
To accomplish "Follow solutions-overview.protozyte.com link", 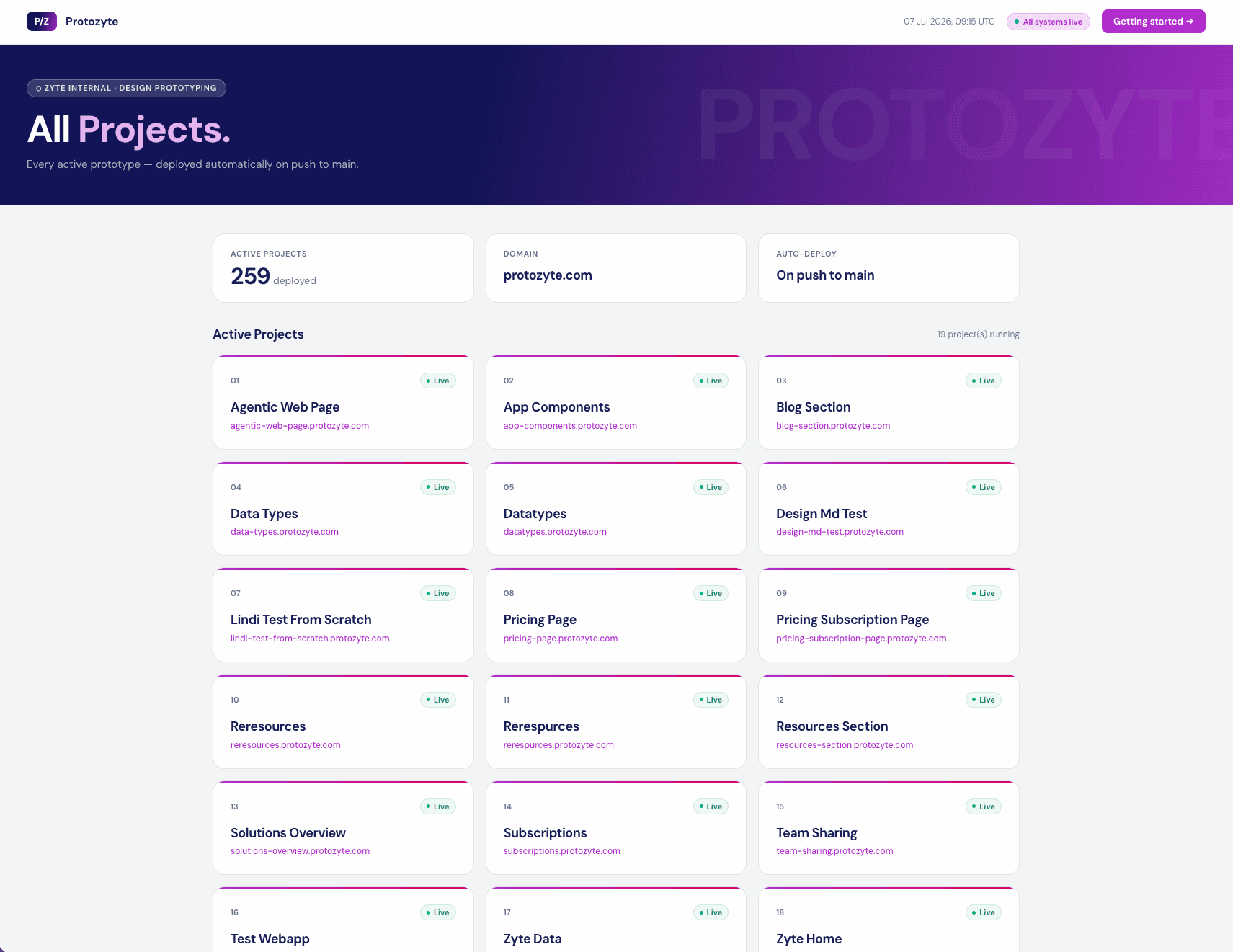I will pos(300,851).
